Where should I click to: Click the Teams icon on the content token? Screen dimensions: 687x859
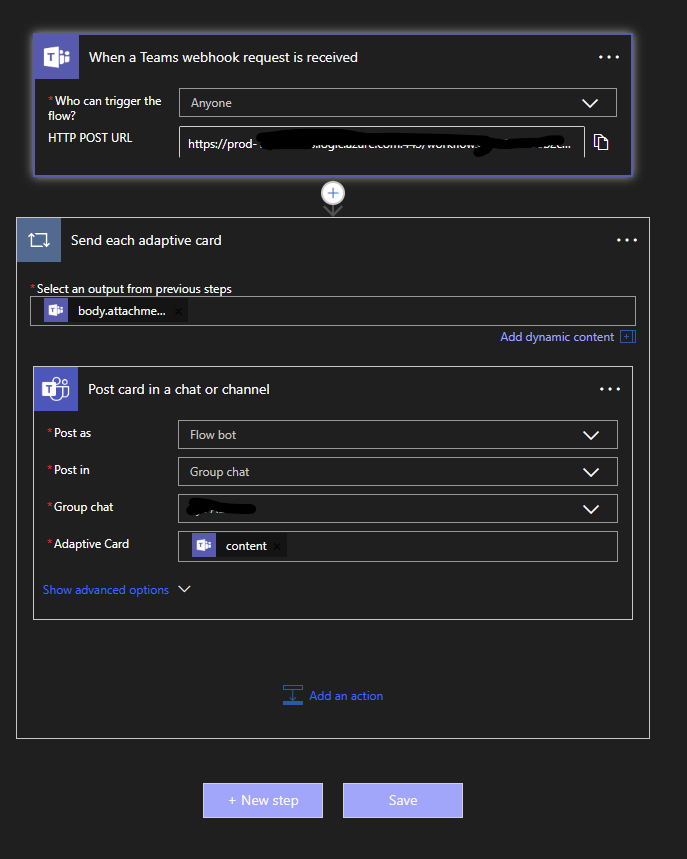(x=204, y=546)
